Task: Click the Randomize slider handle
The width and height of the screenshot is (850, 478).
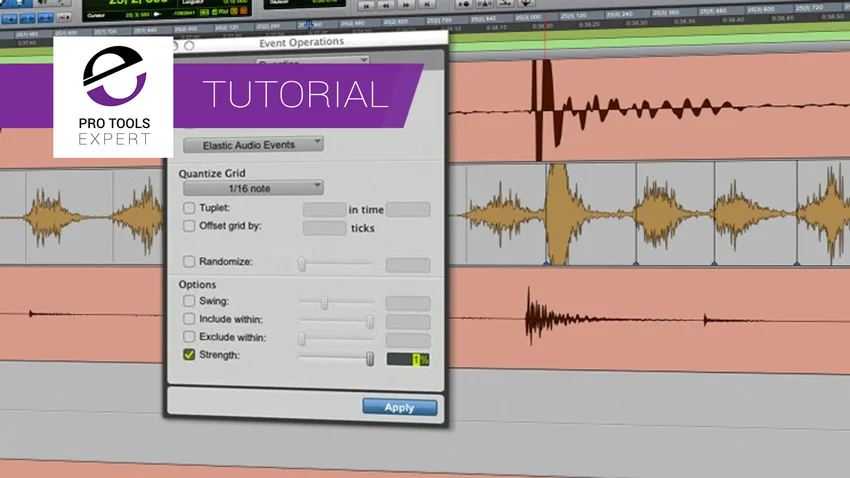Action: tap(302, 264)
